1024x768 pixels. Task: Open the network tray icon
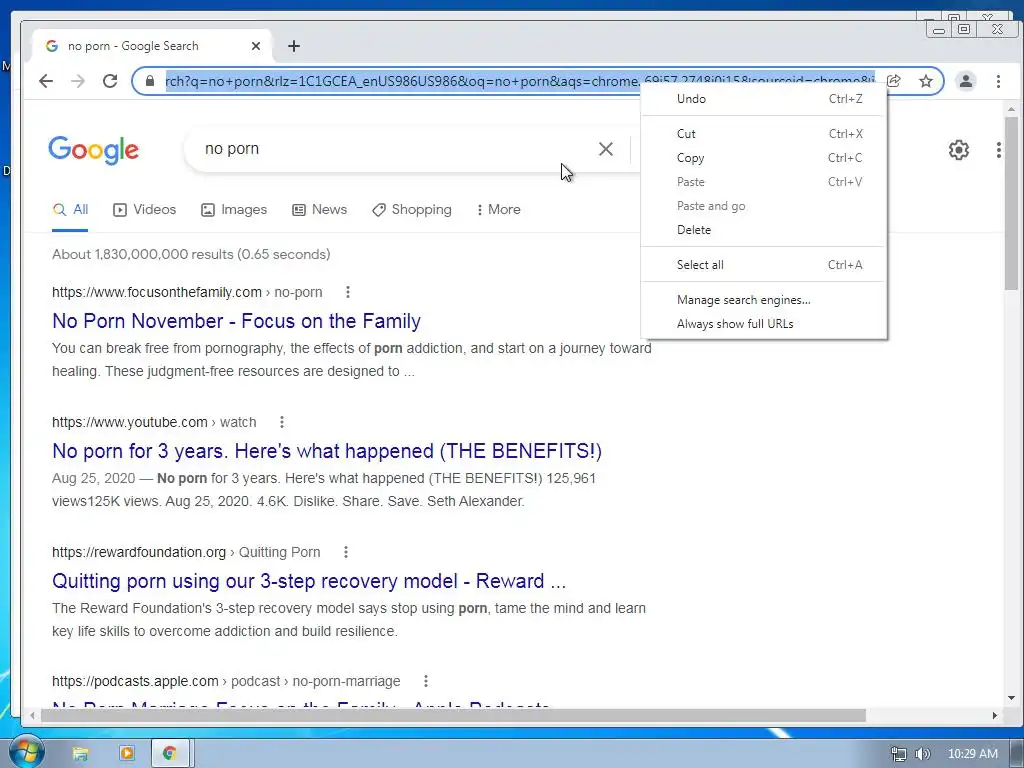point(899,754)
